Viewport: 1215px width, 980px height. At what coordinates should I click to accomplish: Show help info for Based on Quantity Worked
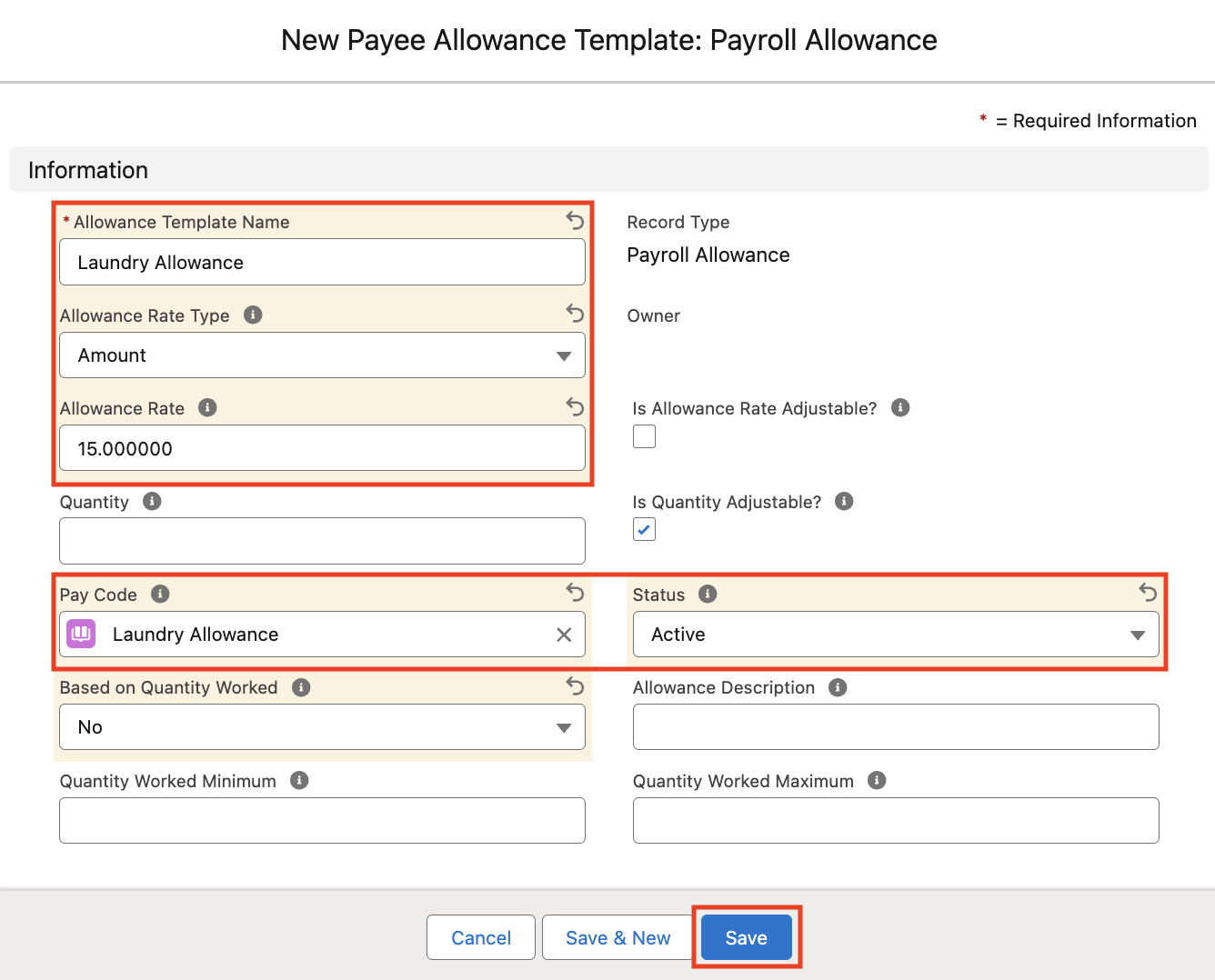pyautogui.click(x=301, y=687)
